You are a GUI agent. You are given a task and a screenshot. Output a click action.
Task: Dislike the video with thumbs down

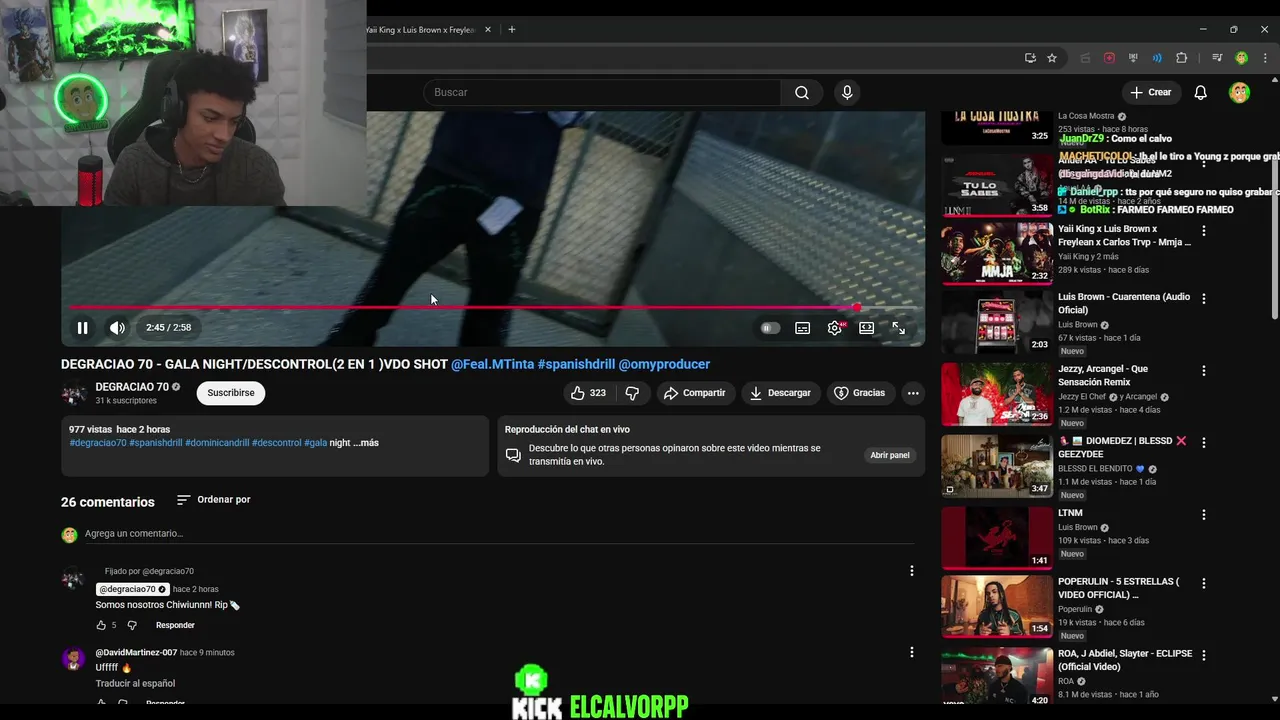(632, 393)
